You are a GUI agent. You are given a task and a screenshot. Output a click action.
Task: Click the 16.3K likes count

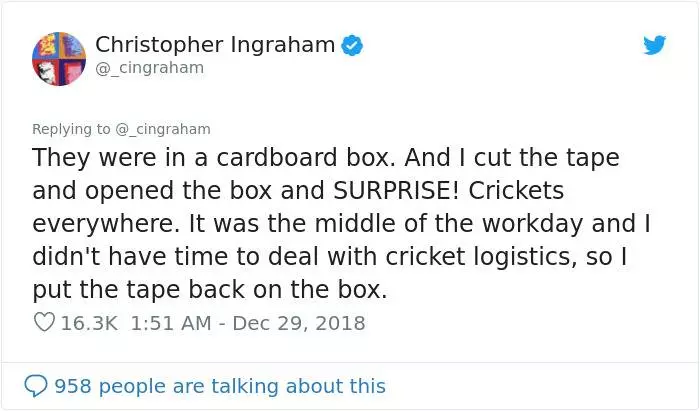click(x=89, y=323)
